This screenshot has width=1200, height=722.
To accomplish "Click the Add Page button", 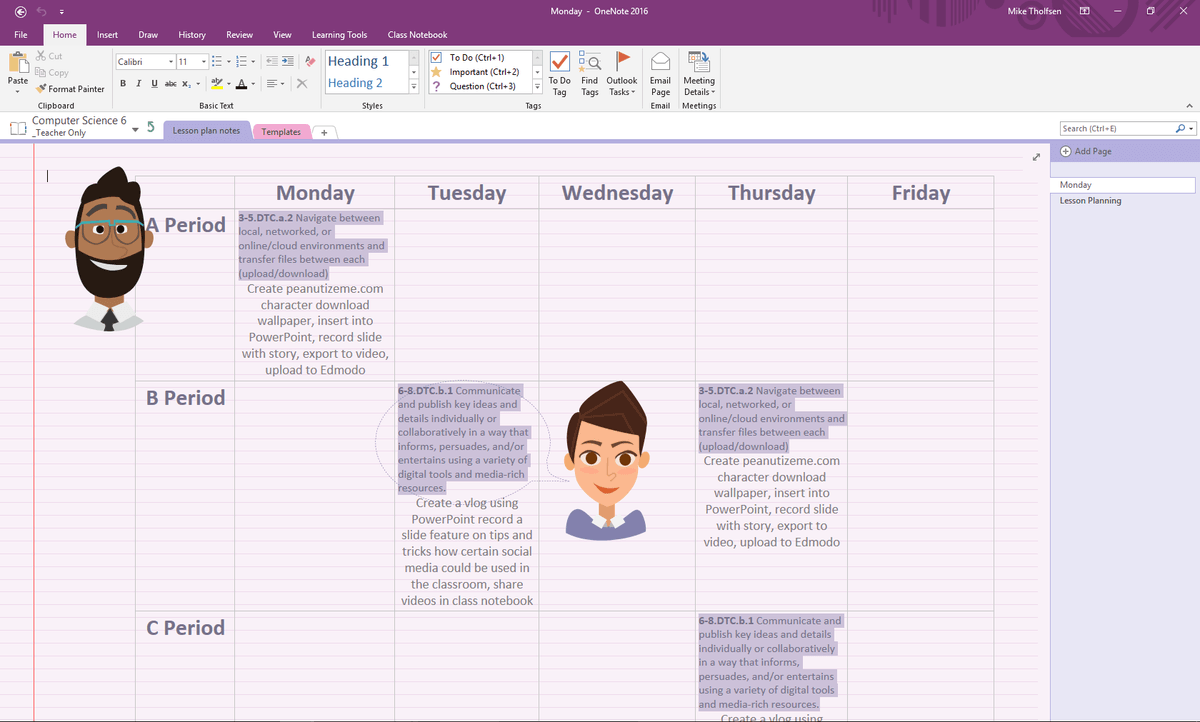I will click(1086, 151).
